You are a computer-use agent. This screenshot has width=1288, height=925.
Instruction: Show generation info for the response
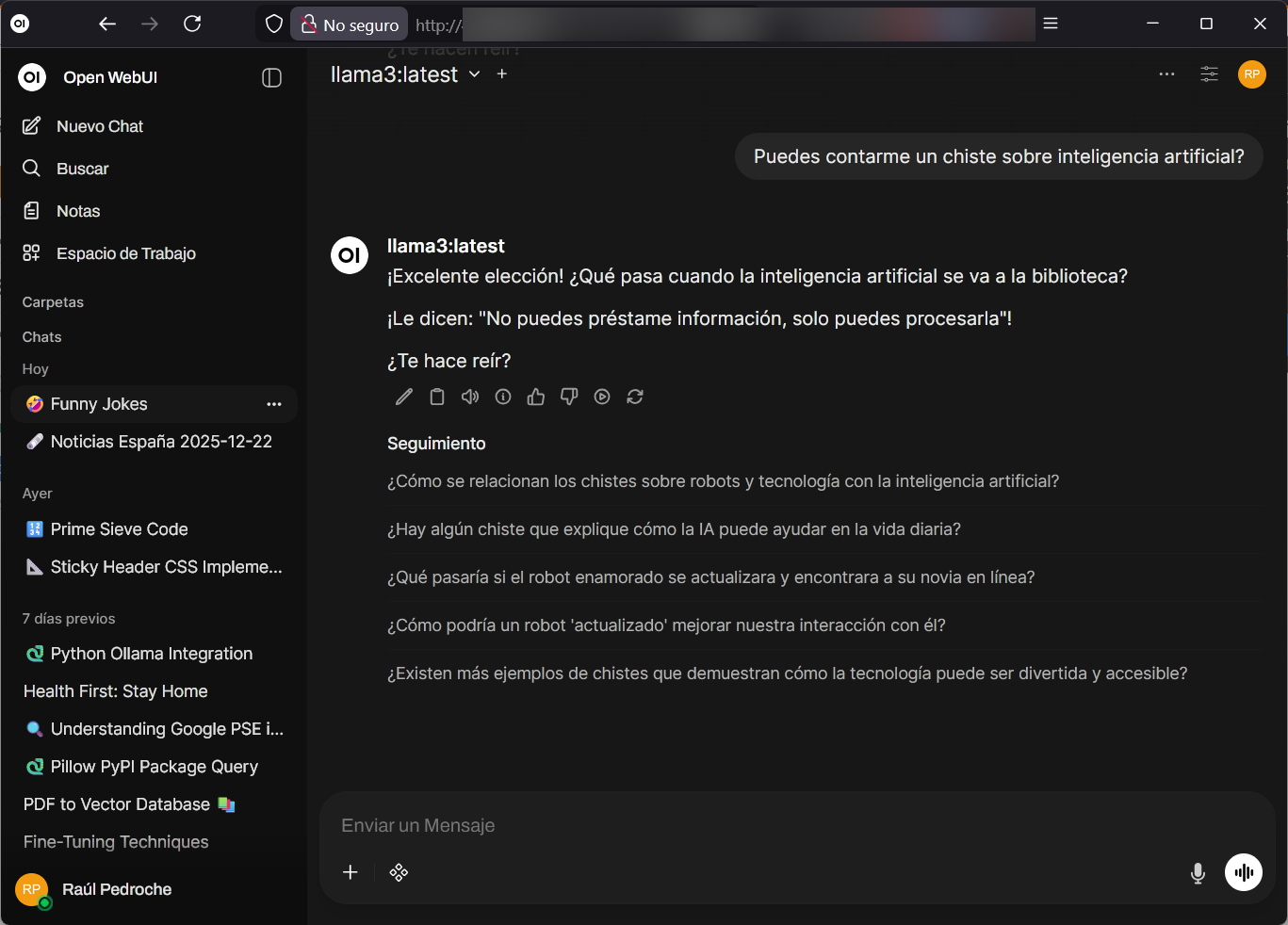pos(503,397)
